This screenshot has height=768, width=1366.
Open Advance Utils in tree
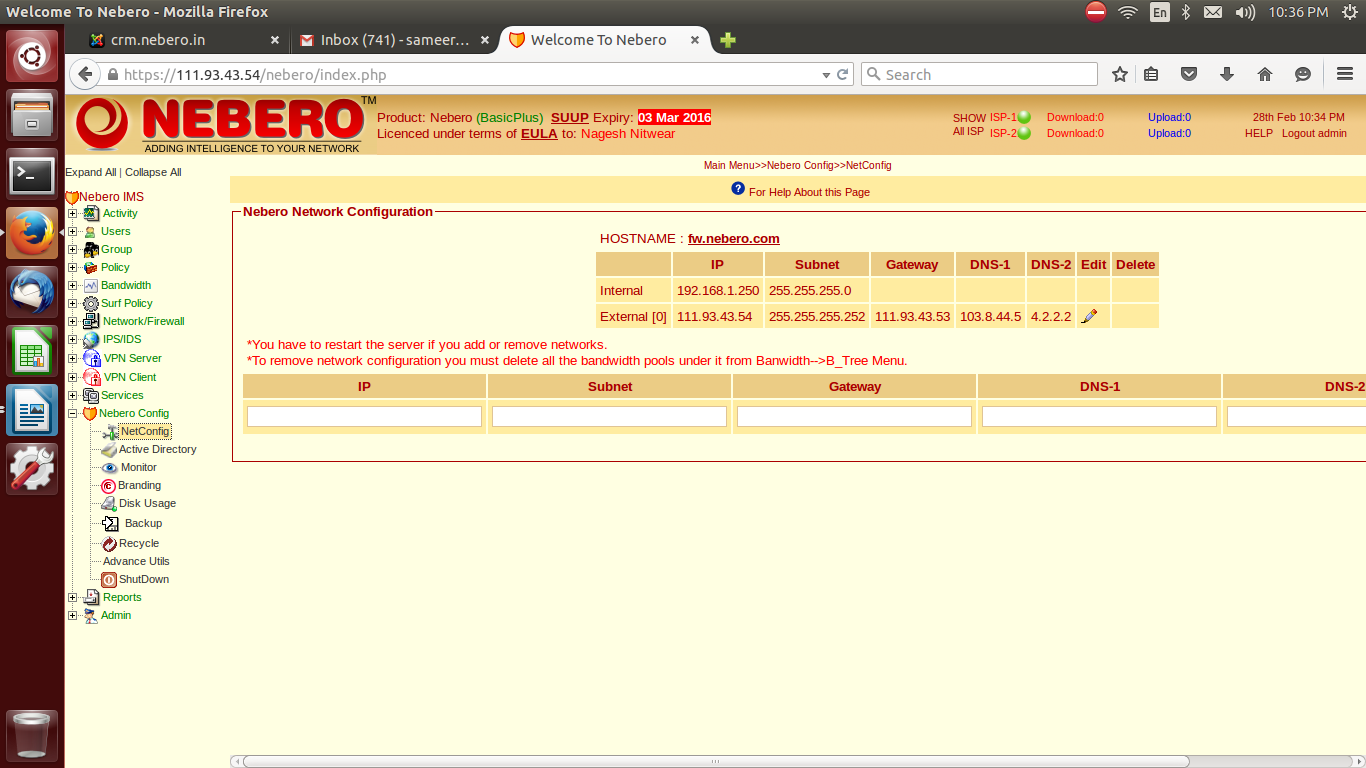pos(136,561)
